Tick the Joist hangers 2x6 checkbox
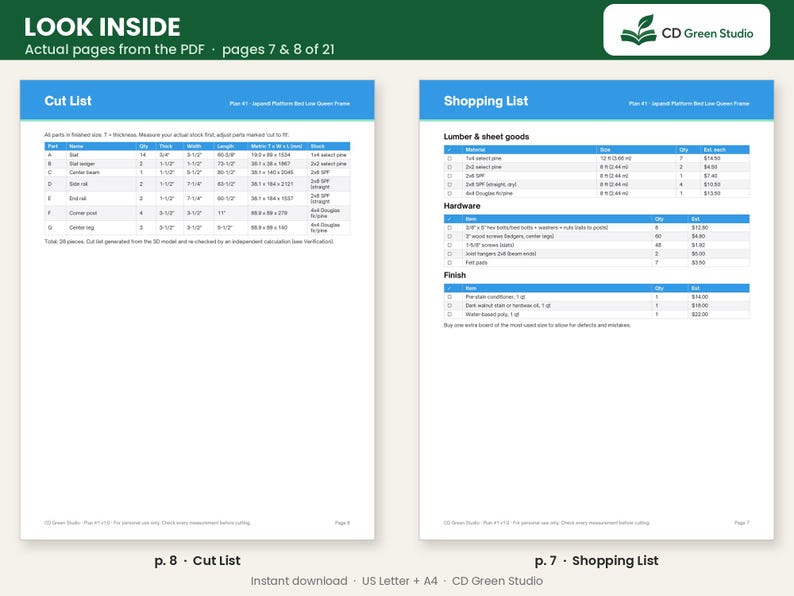This screenshot has height=596, width=794. pos(449,254)
